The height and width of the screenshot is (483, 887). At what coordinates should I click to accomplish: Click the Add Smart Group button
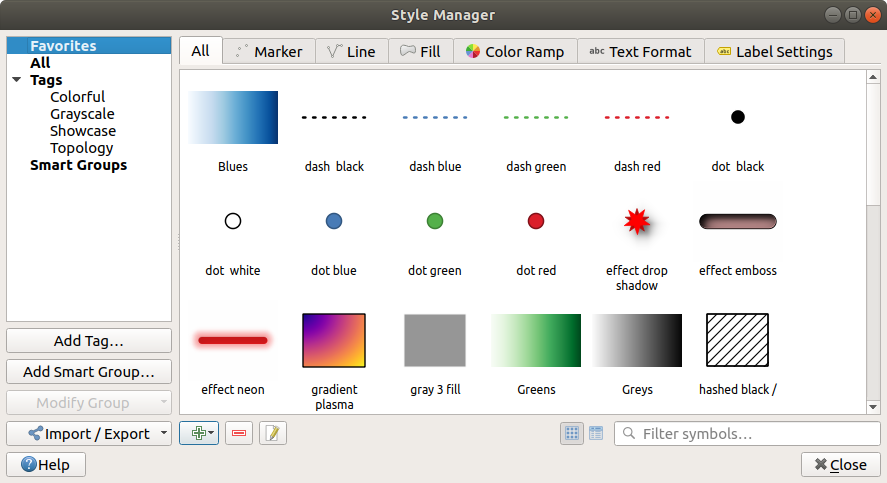coord(89,371)
